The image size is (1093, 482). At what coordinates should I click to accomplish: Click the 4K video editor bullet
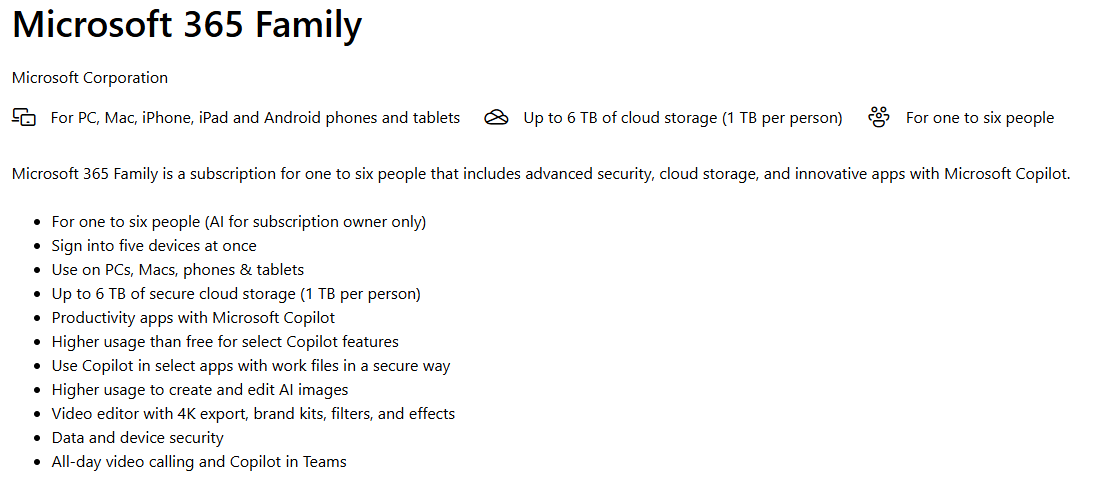pyautogui.click(x=253, y=413)
